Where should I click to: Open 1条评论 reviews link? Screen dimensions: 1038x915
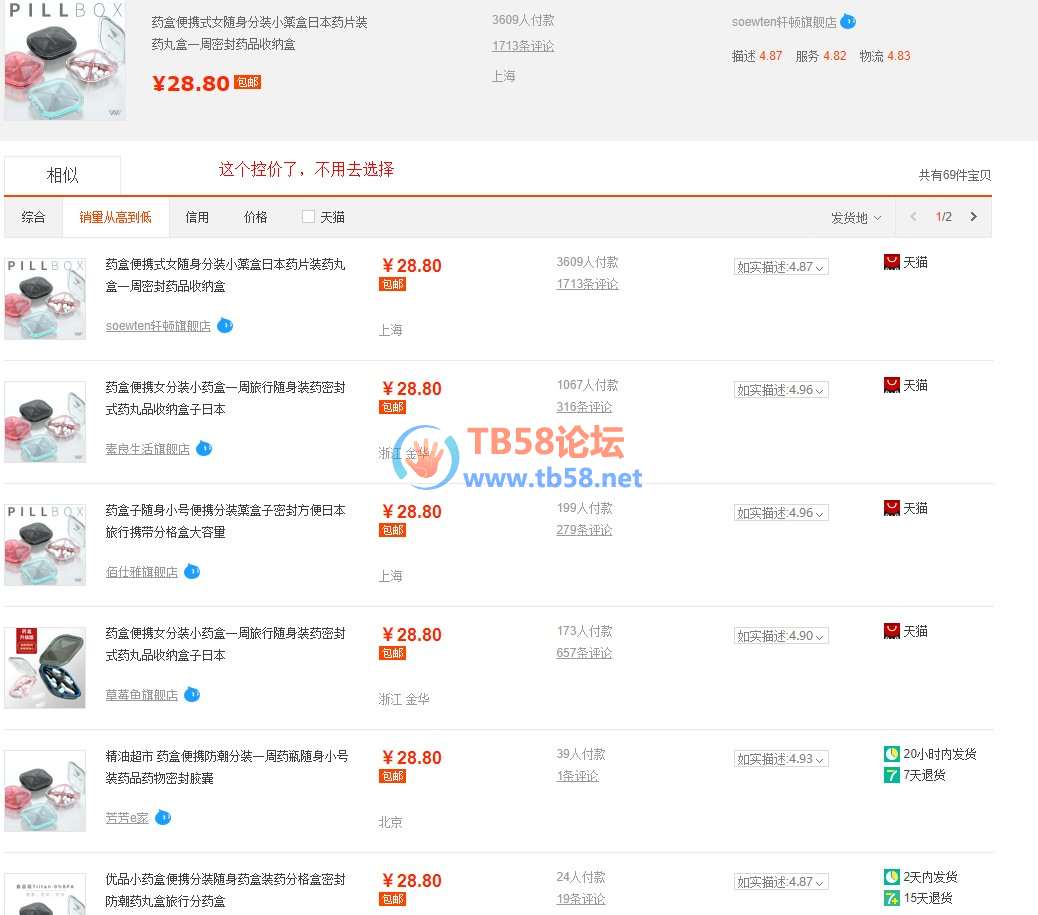click(578, 776)
